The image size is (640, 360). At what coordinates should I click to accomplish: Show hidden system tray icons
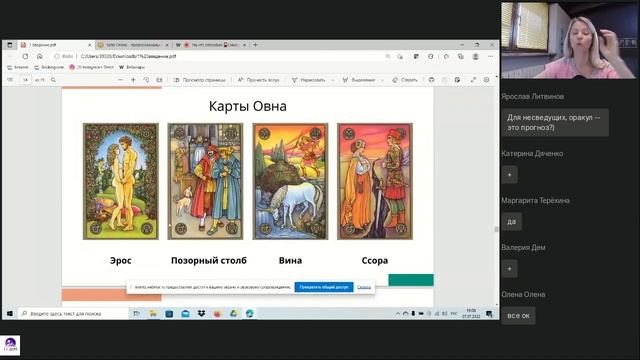pos(398,313)
